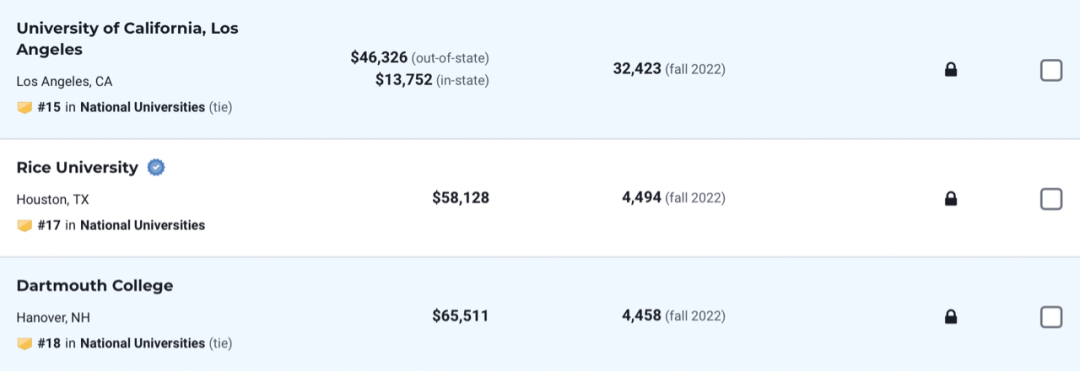Click the UCLA #15 ranking badge icon
1080x371 pixels.
[x=25, y=107]
